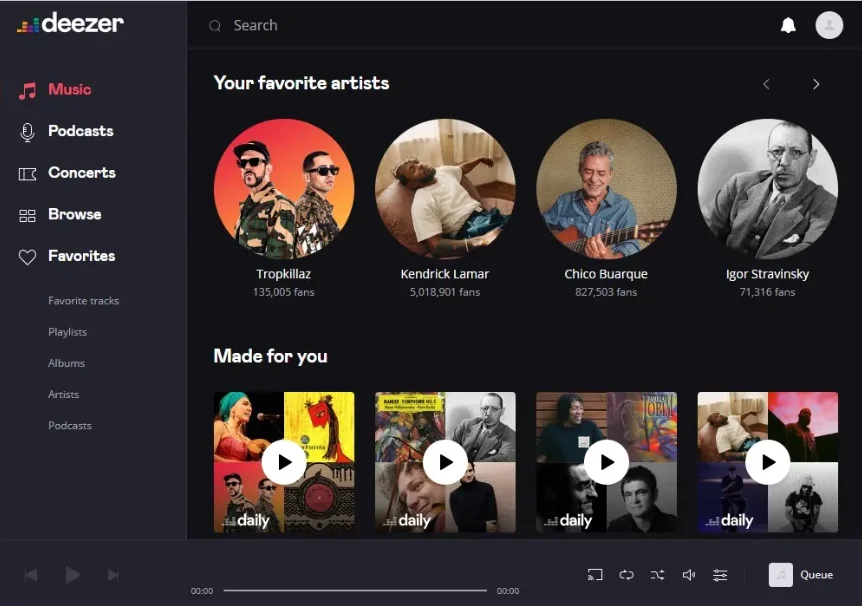Toggle repeat mode
Screen dimensions: 862x607
coord(626,575)
